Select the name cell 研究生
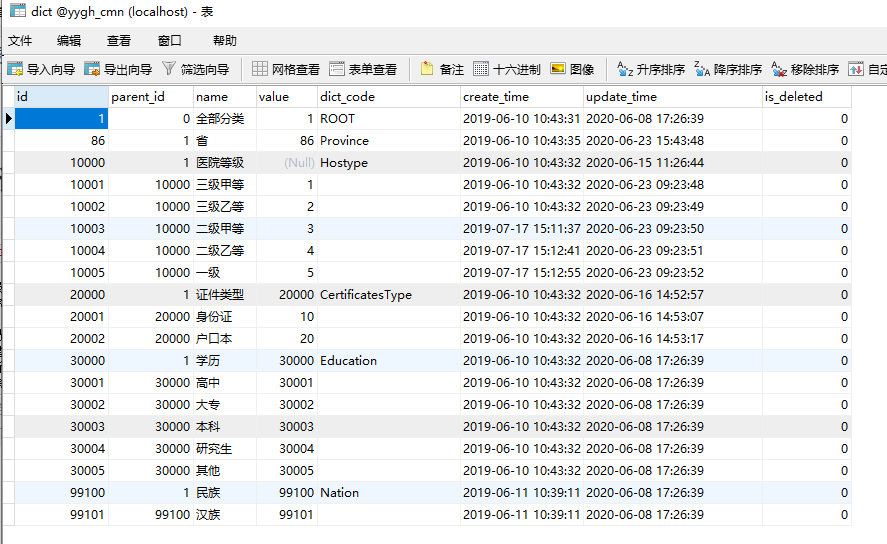Screen dimensions: 887x544 point(225,450)
